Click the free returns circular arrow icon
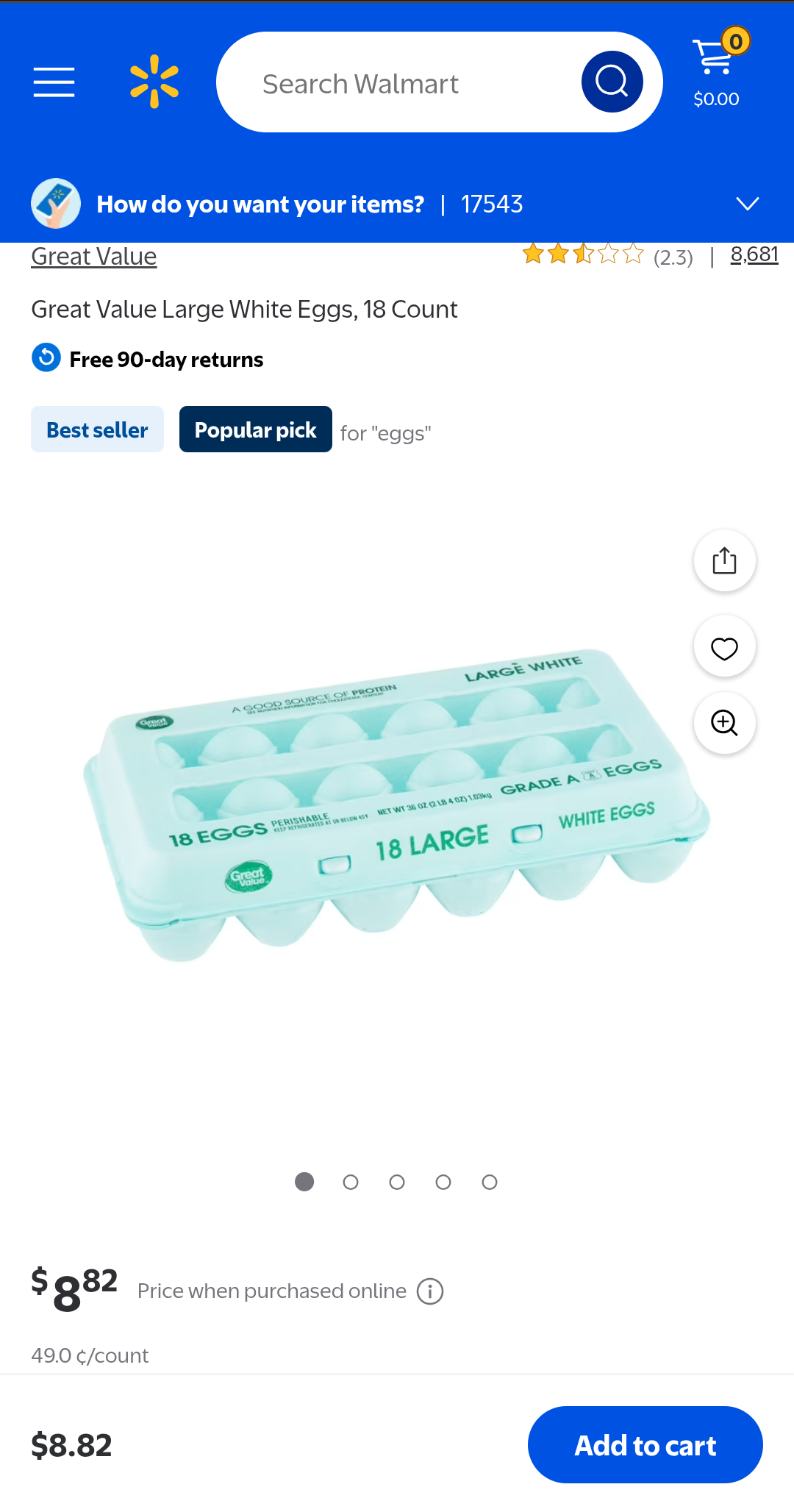 46,358
